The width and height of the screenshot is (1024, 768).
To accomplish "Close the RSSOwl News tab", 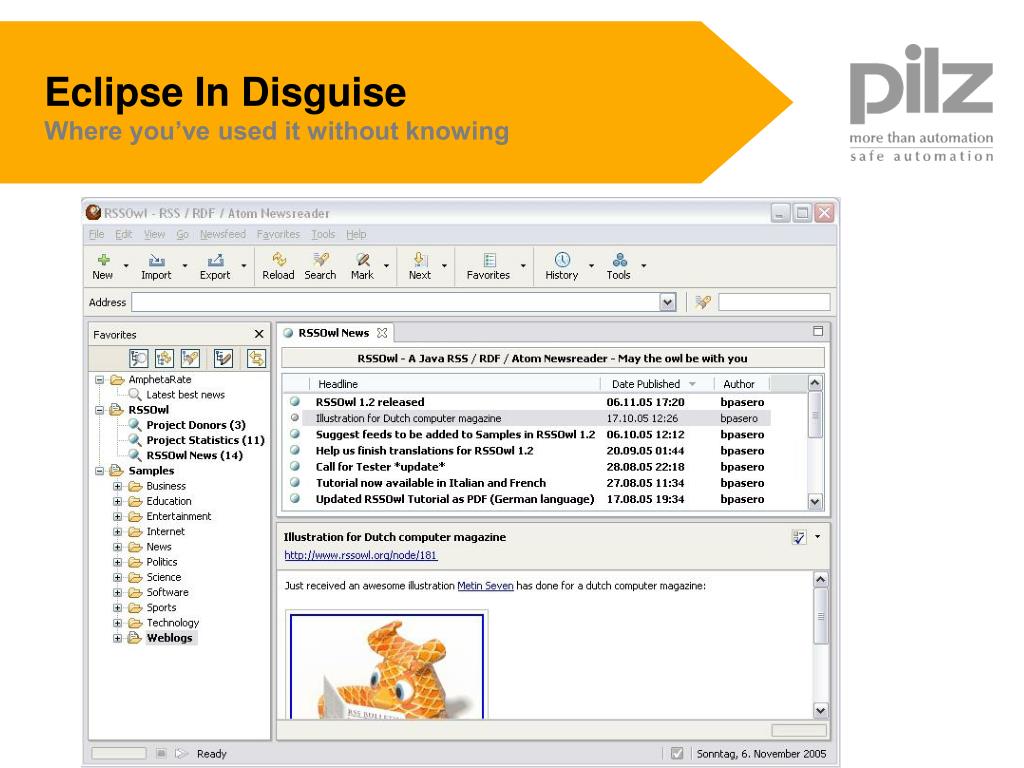I will tap(382, 333).
